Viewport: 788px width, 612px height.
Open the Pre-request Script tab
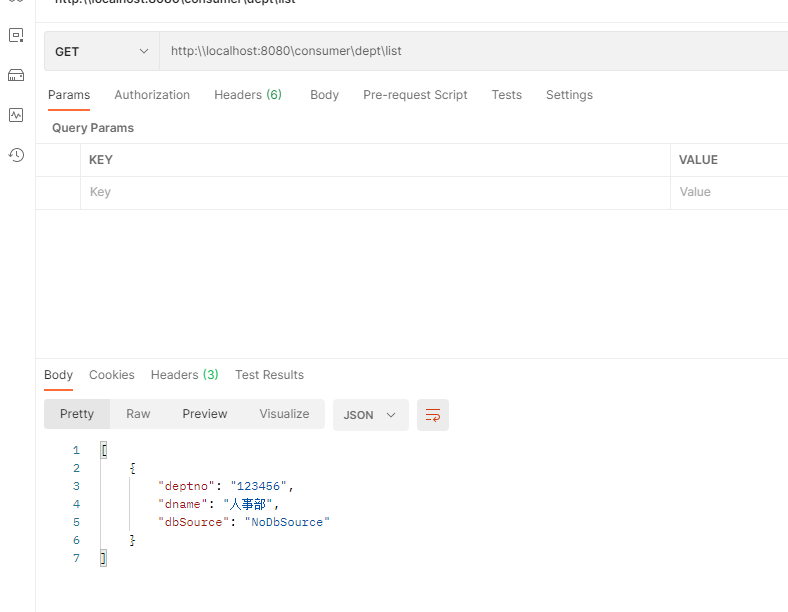tap(415, 95)
